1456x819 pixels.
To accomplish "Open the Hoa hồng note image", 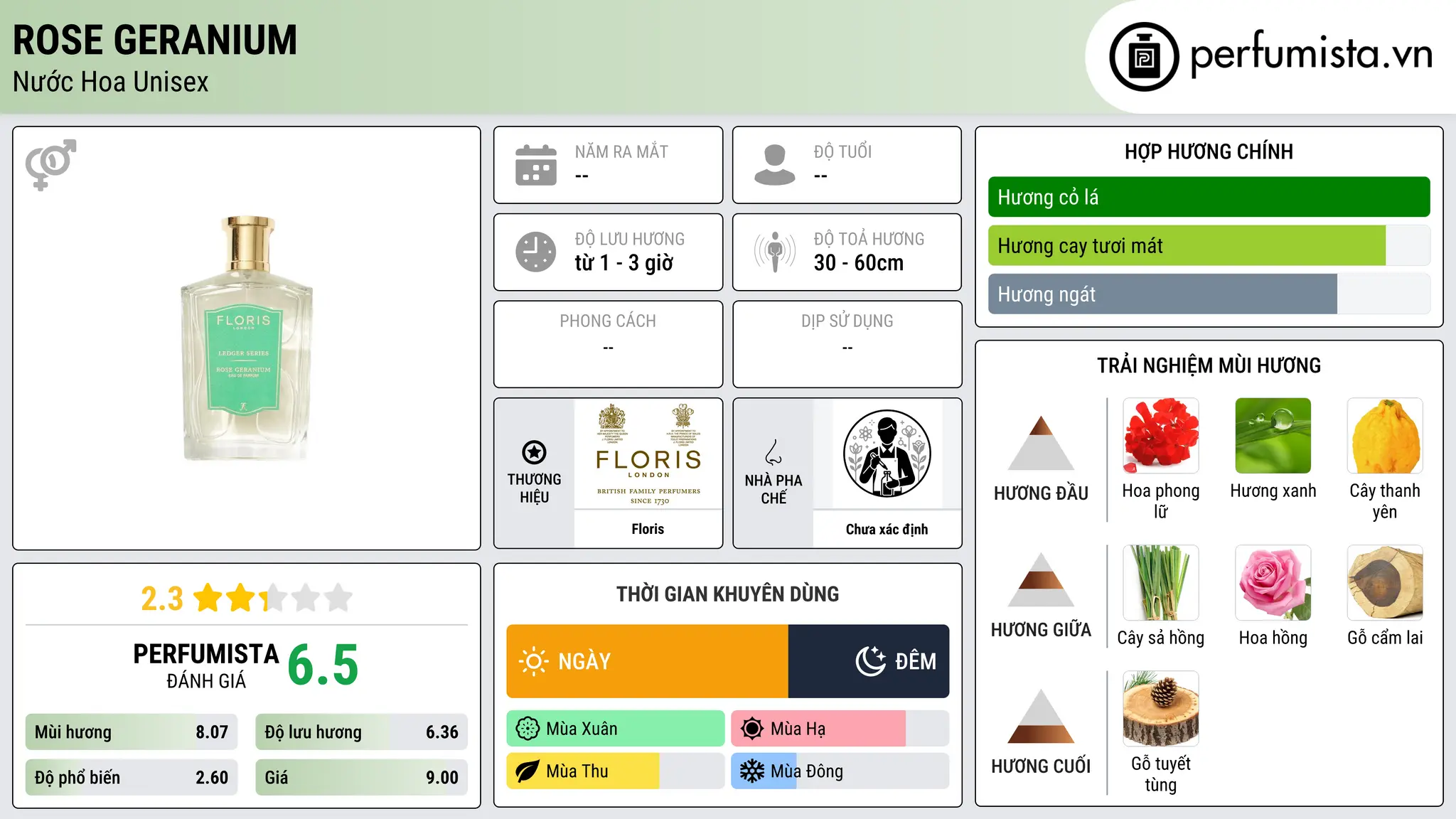I will [1273, 583].
